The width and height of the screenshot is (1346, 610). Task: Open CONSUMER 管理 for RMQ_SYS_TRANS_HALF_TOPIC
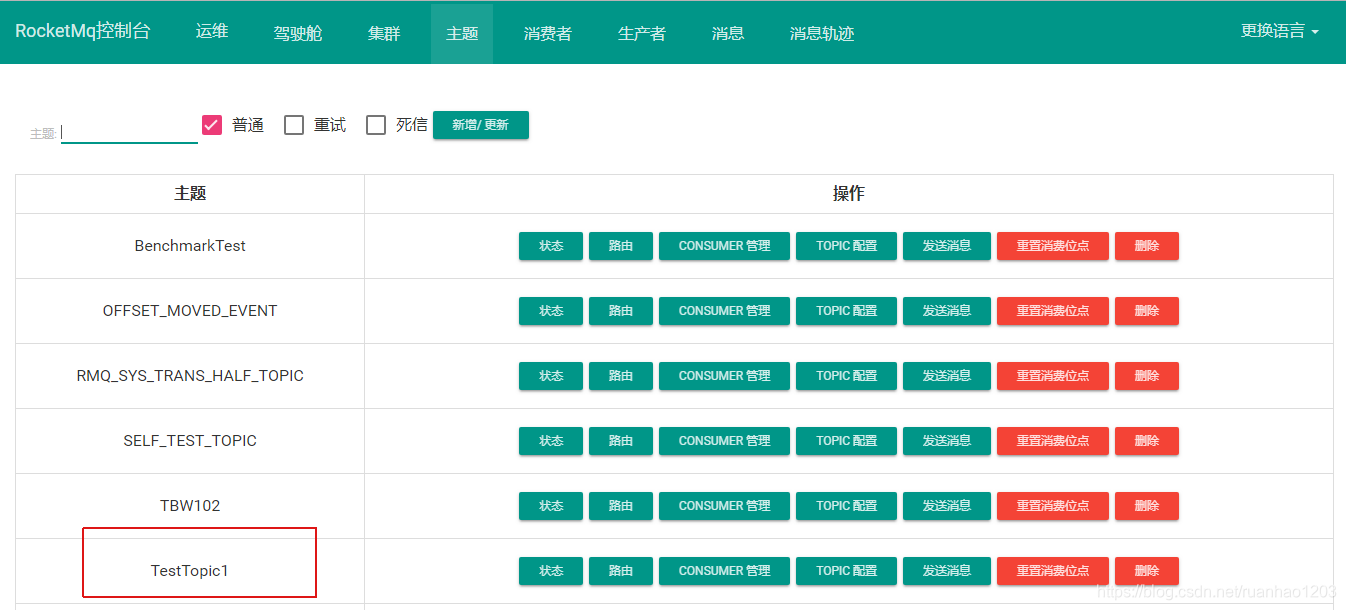point(725,376)
